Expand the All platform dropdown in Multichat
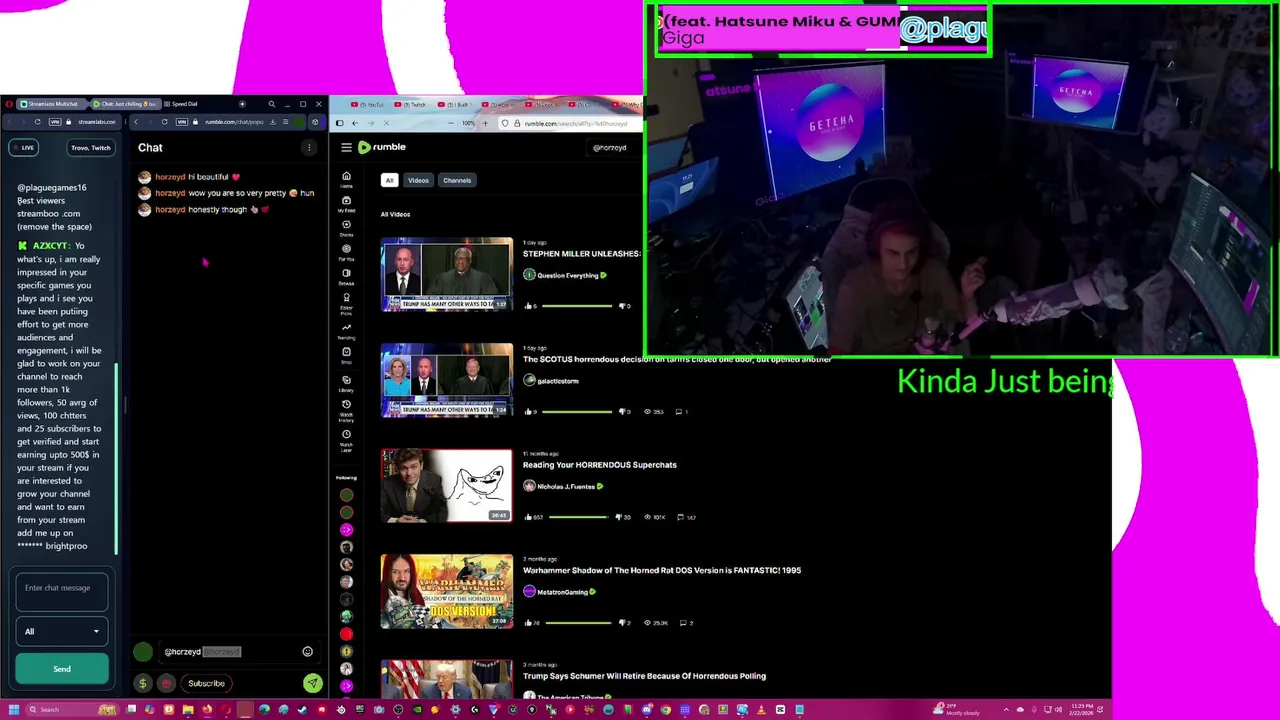This screenshot has height=720, width=1280. pos(61,631)
